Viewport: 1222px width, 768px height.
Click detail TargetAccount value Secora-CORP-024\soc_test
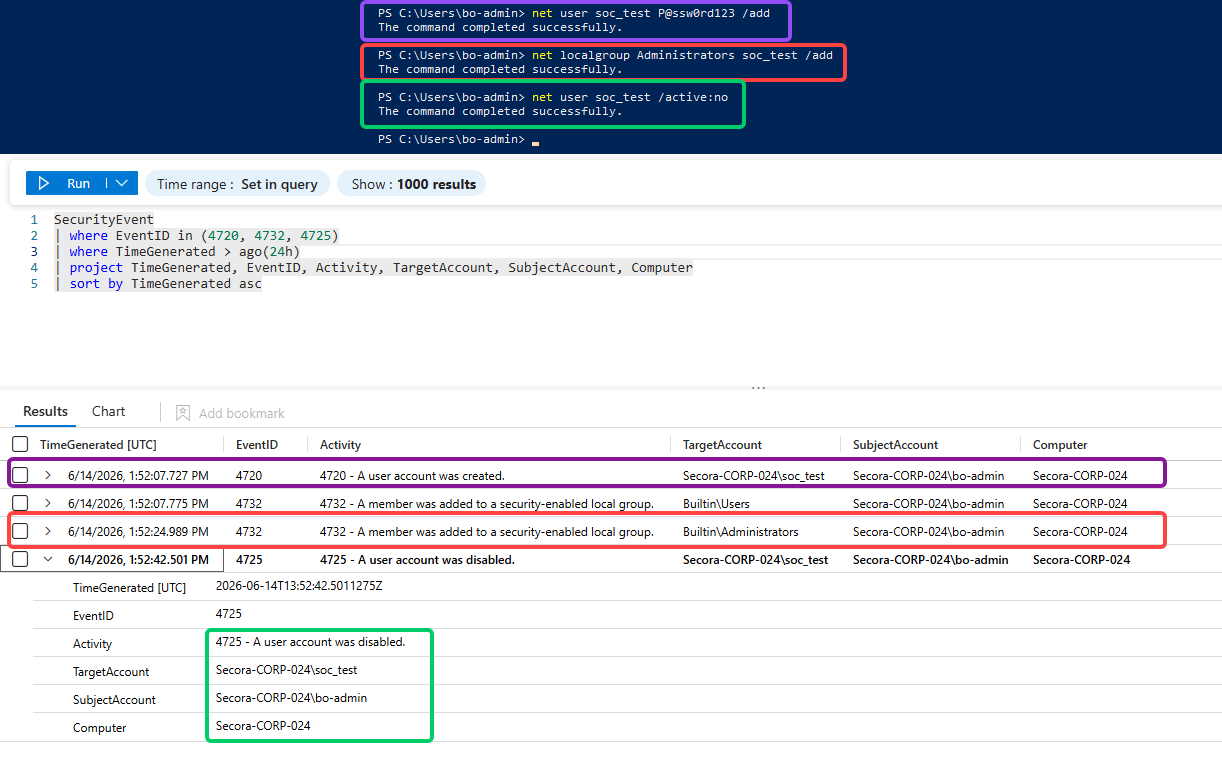(287, 669)
